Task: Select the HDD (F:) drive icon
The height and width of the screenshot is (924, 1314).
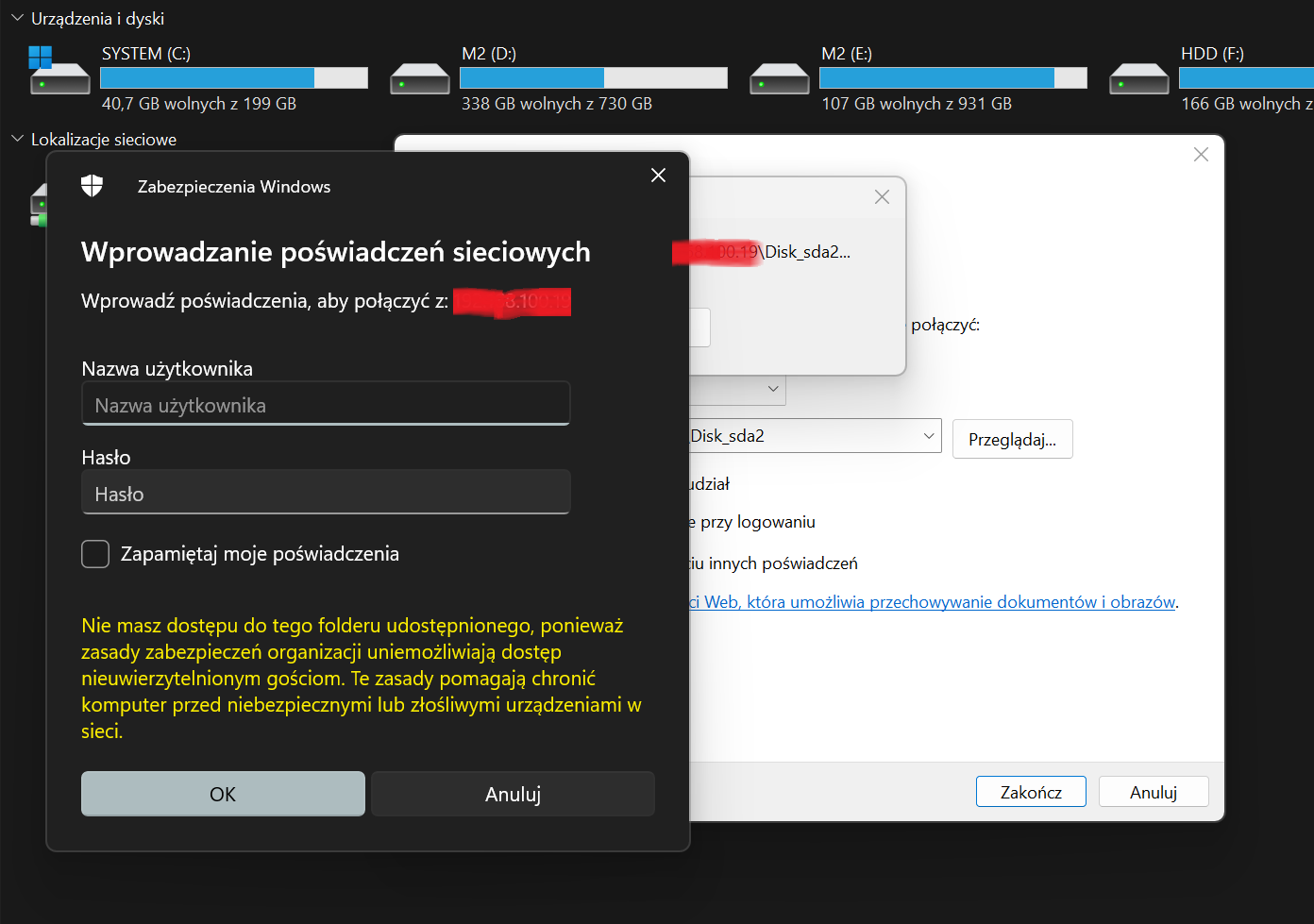Action: click(1139, 78)
